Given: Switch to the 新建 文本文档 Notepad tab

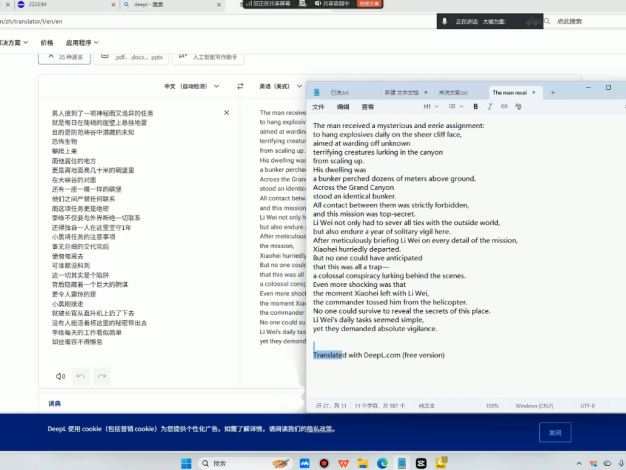Looking at the screenshot, I should pyautogui.click(x=402, y=93).
